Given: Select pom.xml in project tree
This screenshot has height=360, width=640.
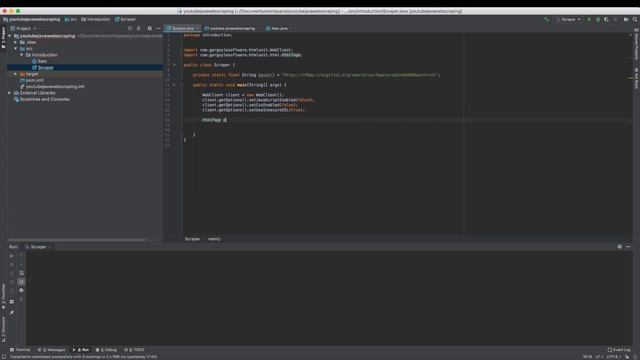Looking at the screenshot, I should pyautogui.click(x=32, y=80).
